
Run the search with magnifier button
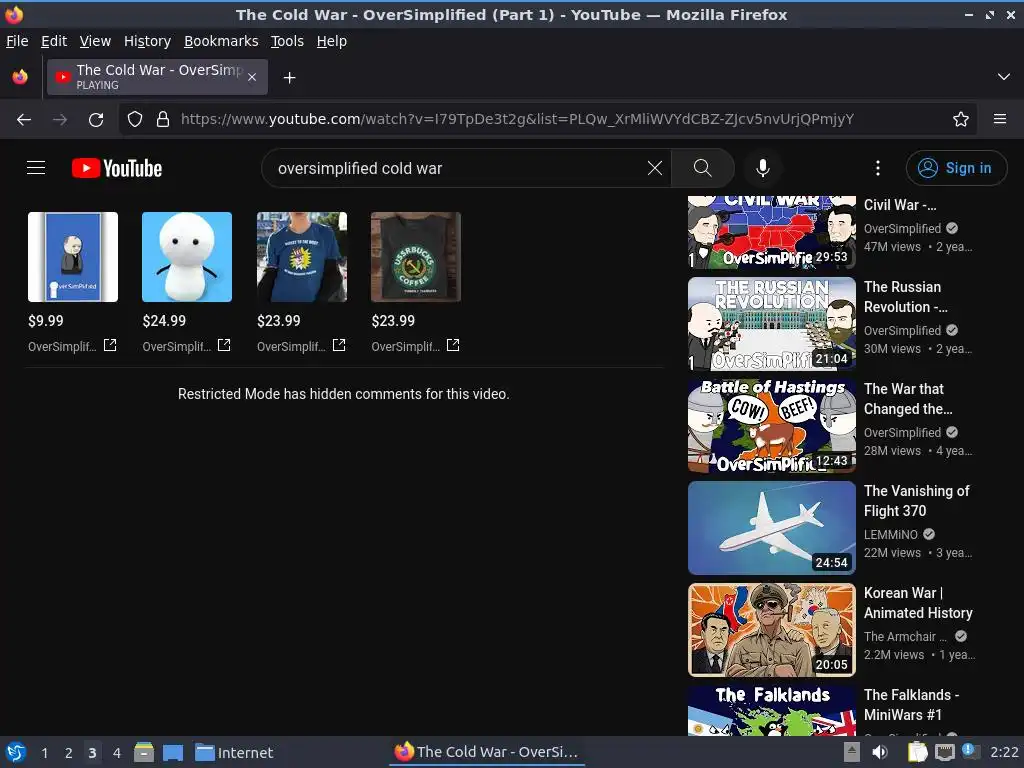coord(703,168)
